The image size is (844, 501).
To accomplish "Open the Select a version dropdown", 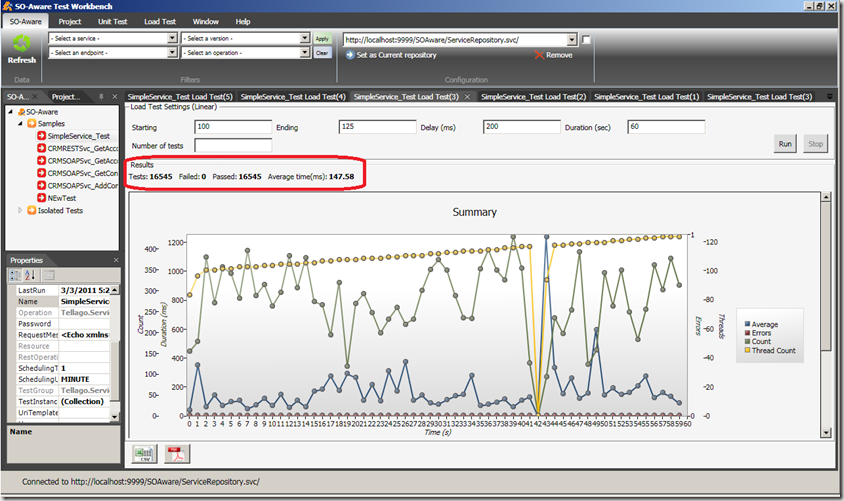I will tap(305, 38).
